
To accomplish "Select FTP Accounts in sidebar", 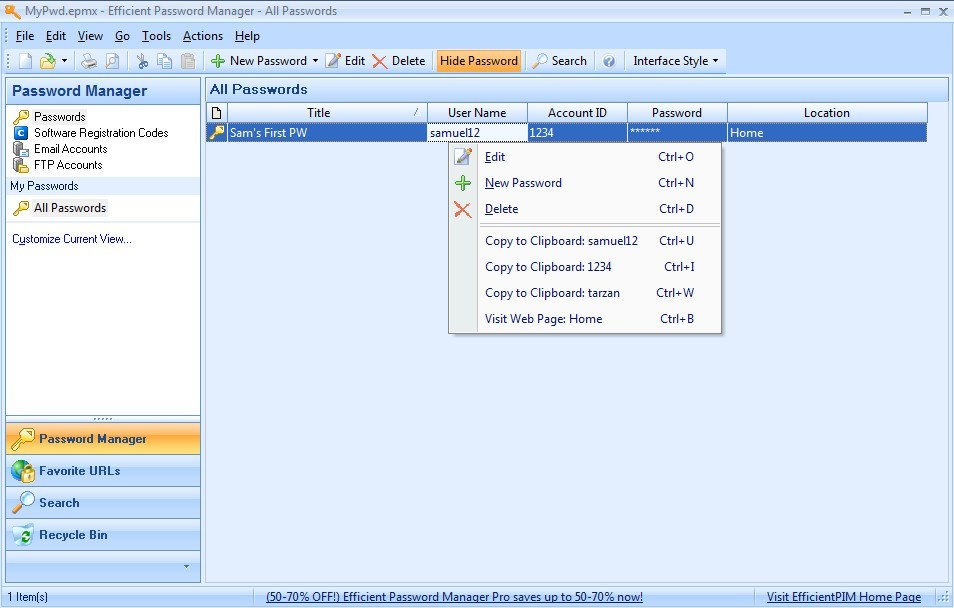I will coord(68,164).
